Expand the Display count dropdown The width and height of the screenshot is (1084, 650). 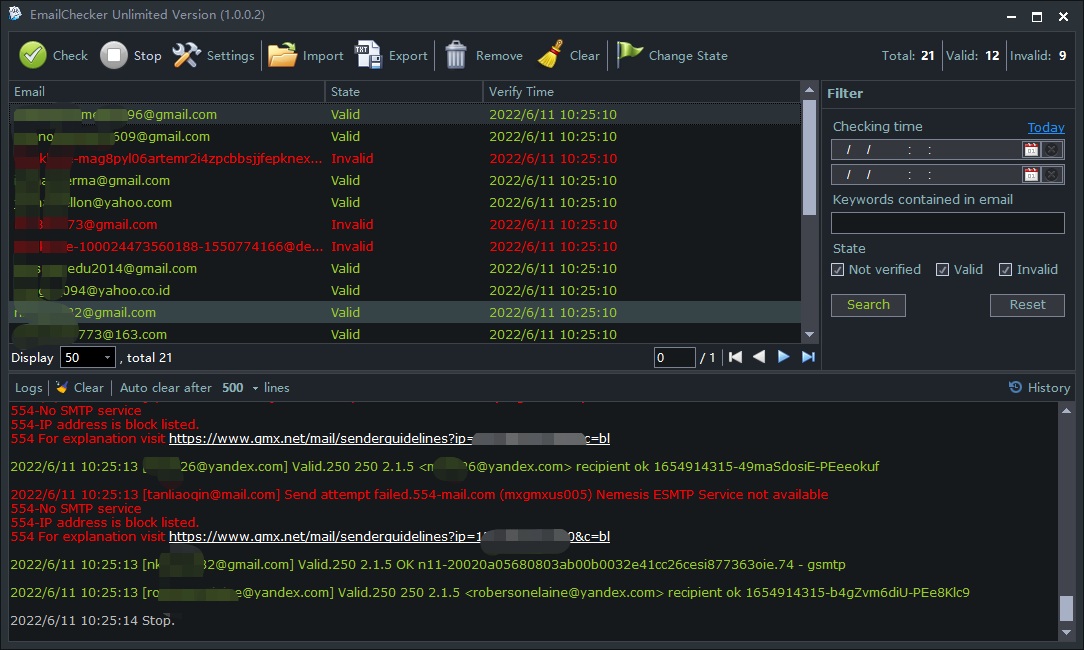pyautogui.click(x=107, y=358)
